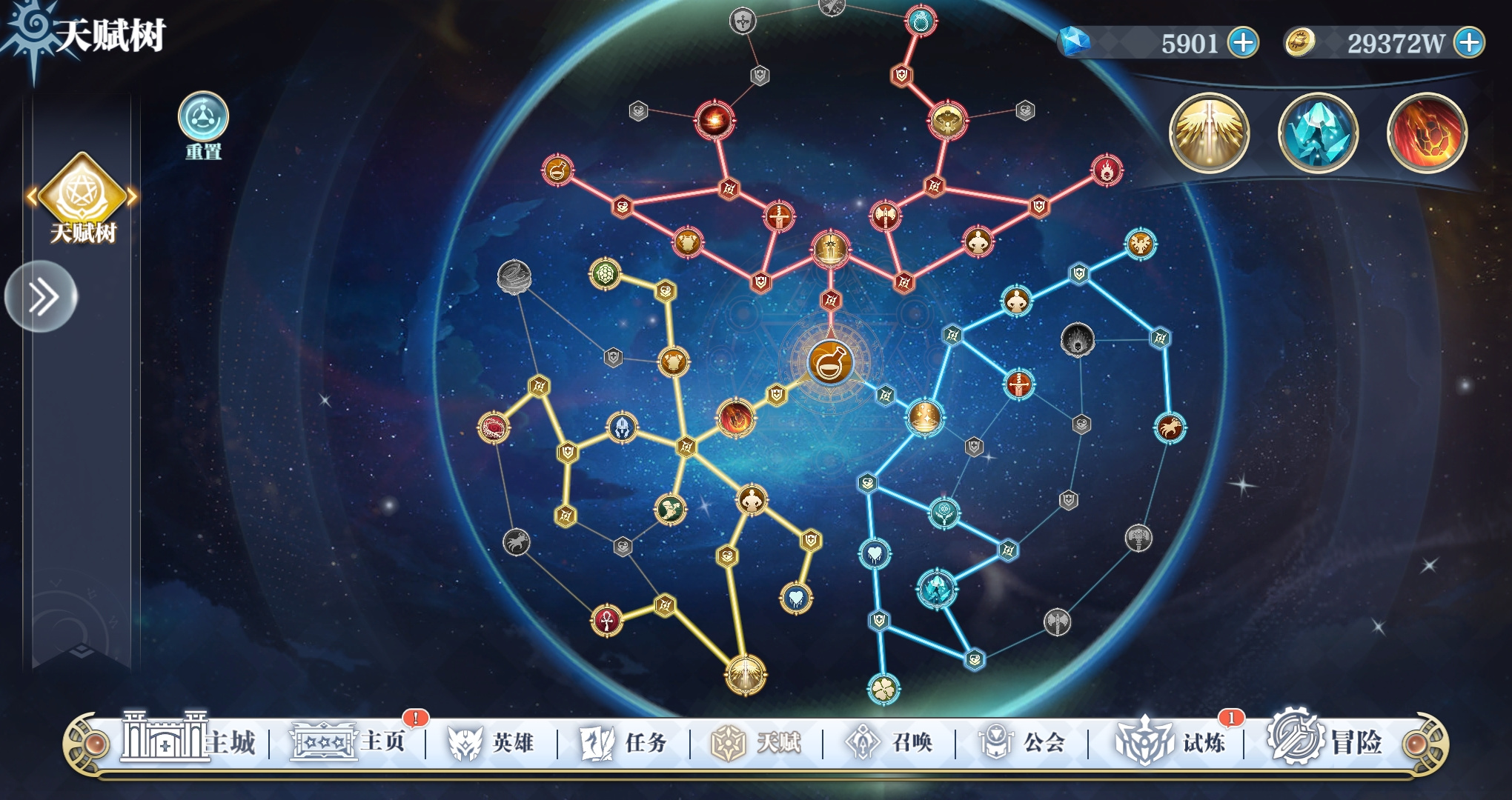
Task: Open the 召唤 summon menu
Action: click(x=889, y=741)
